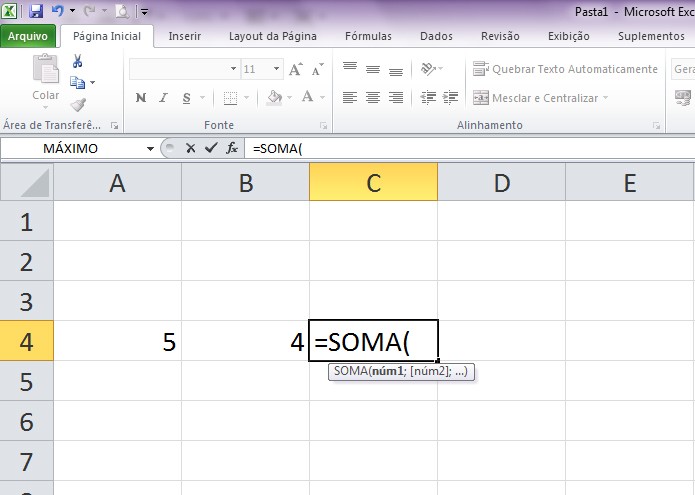Image resolution: width=695 pixels, height=495 pixels.
Task: Toggle underline with the S button
Action: click(187, 97)
